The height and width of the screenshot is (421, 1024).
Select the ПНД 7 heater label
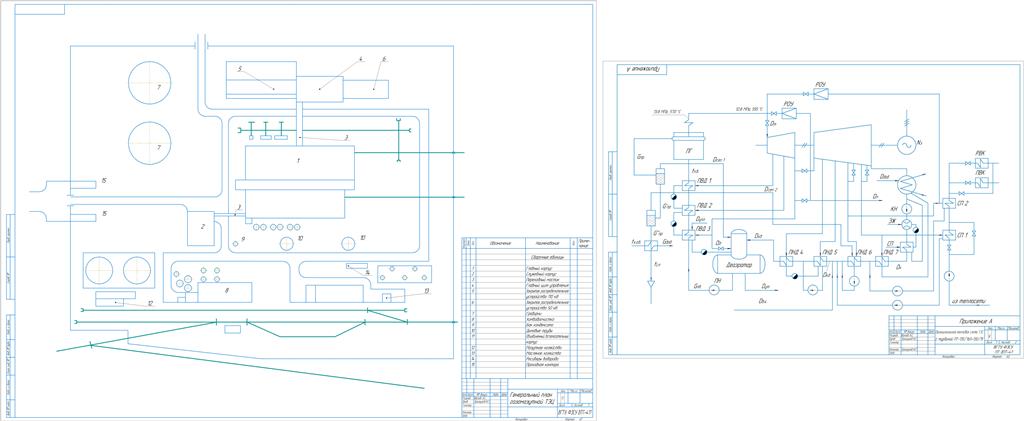click(x=890, y=251)
